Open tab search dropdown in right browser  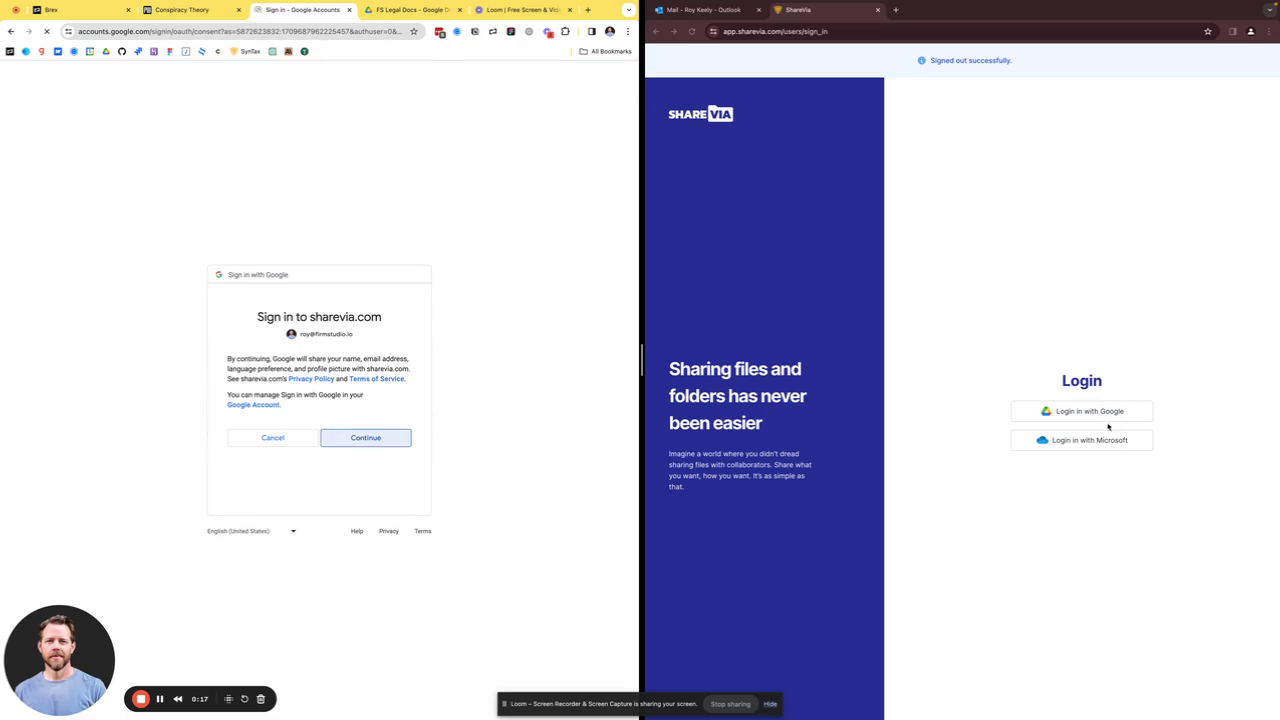tap(1270, 10)
